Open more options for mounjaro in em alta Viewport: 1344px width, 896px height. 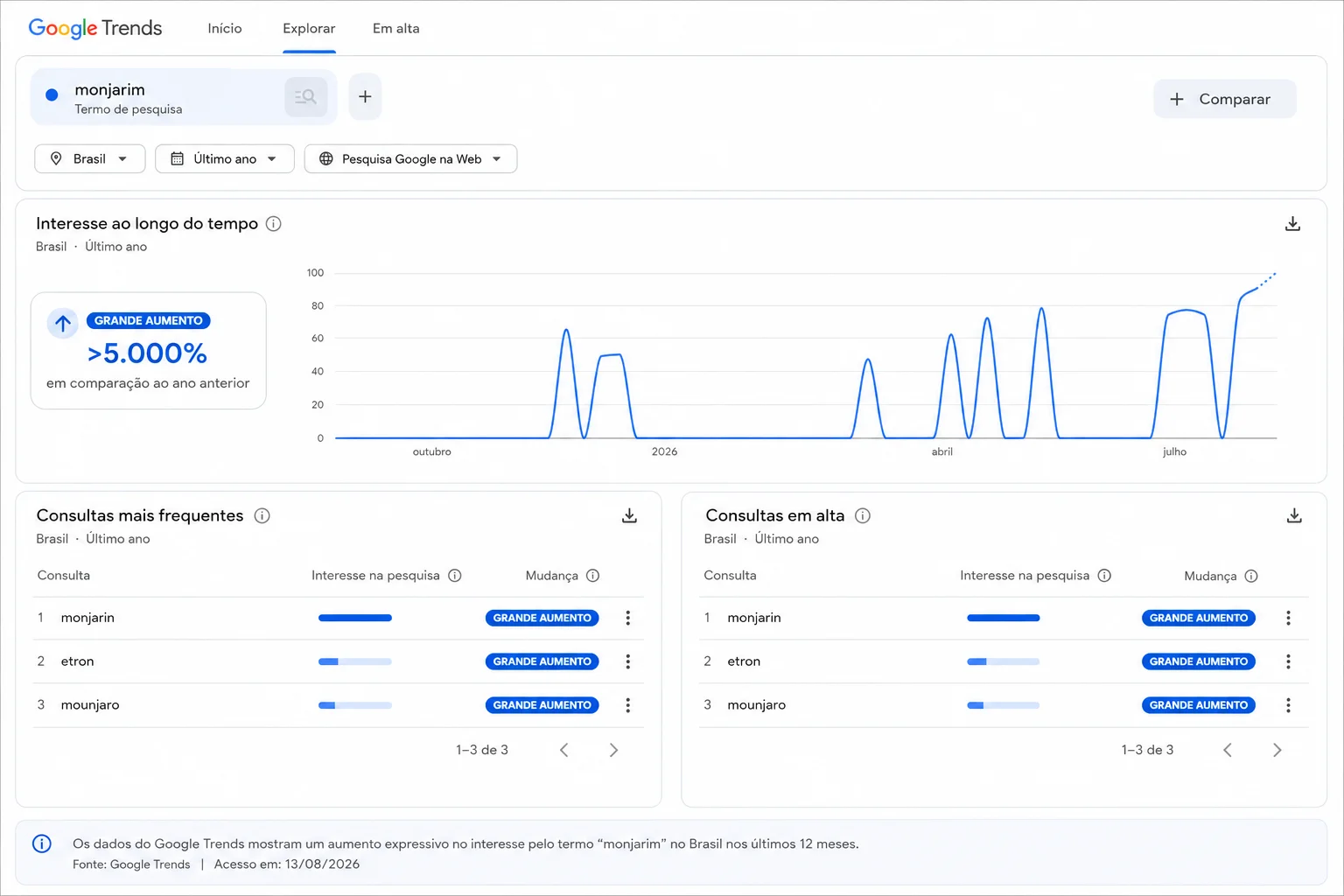click(x=1288, y=705)
